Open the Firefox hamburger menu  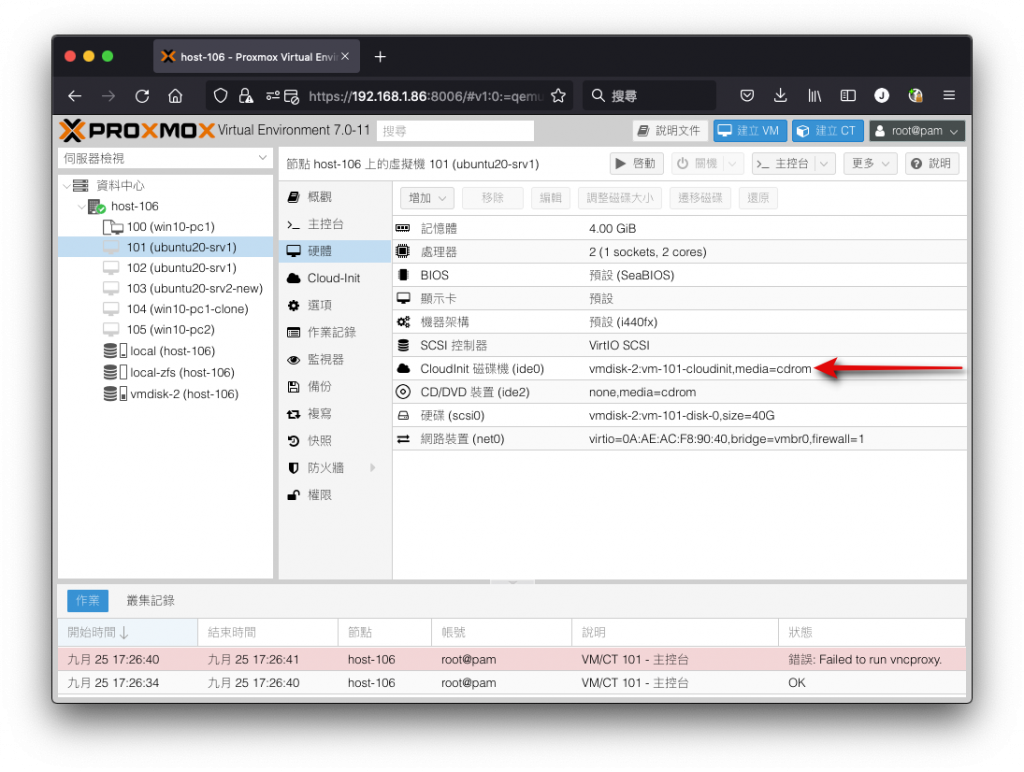pyautogui.click(x=949, y=96)
